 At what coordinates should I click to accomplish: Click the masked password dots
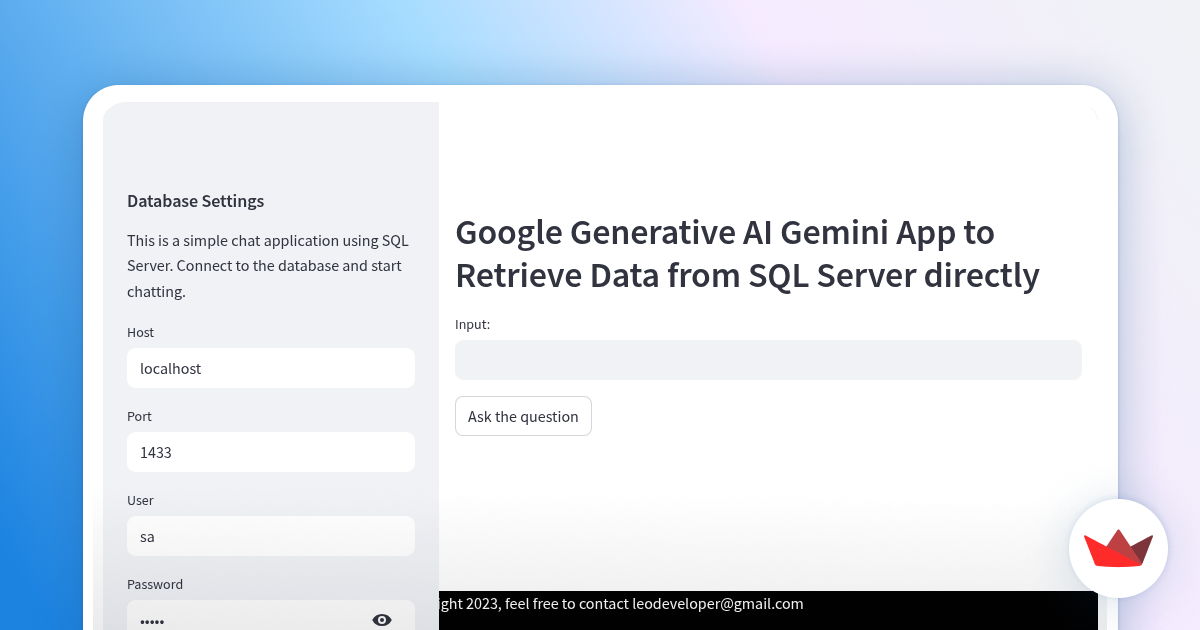click(x=152, y=621)
